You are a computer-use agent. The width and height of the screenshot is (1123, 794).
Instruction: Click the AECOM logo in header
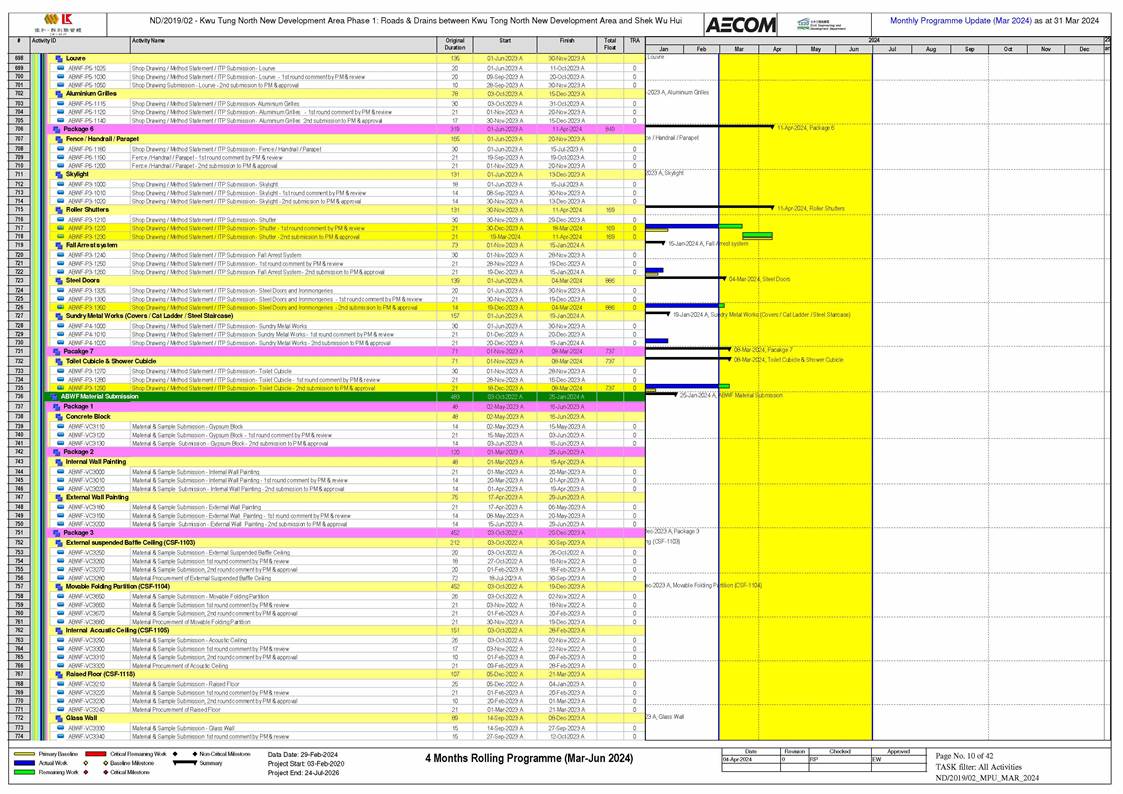coord(739,25)
